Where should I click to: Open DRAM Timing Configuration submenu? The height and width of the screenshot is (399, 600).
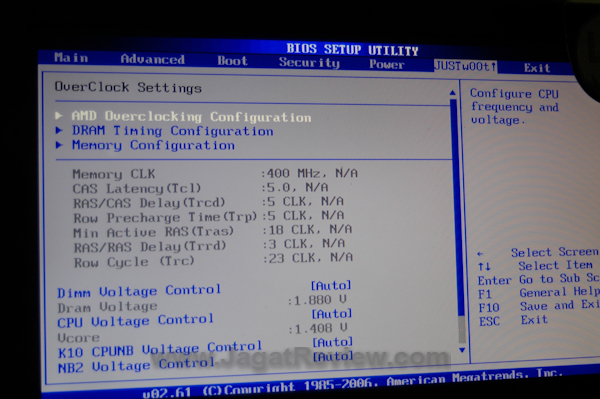173,131
